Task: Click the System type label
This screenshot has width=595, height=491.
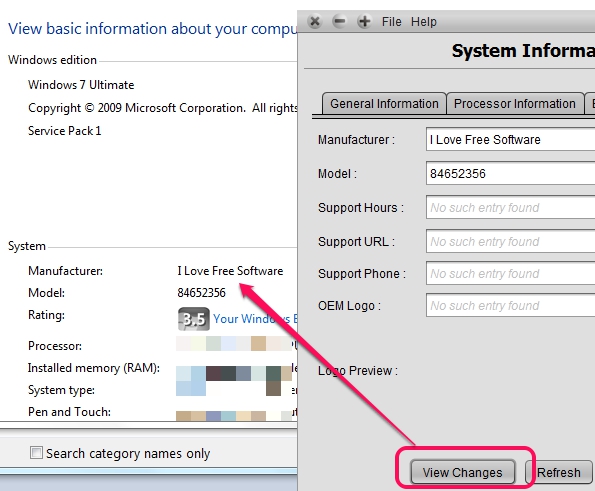Action: (x=61, y=390)
